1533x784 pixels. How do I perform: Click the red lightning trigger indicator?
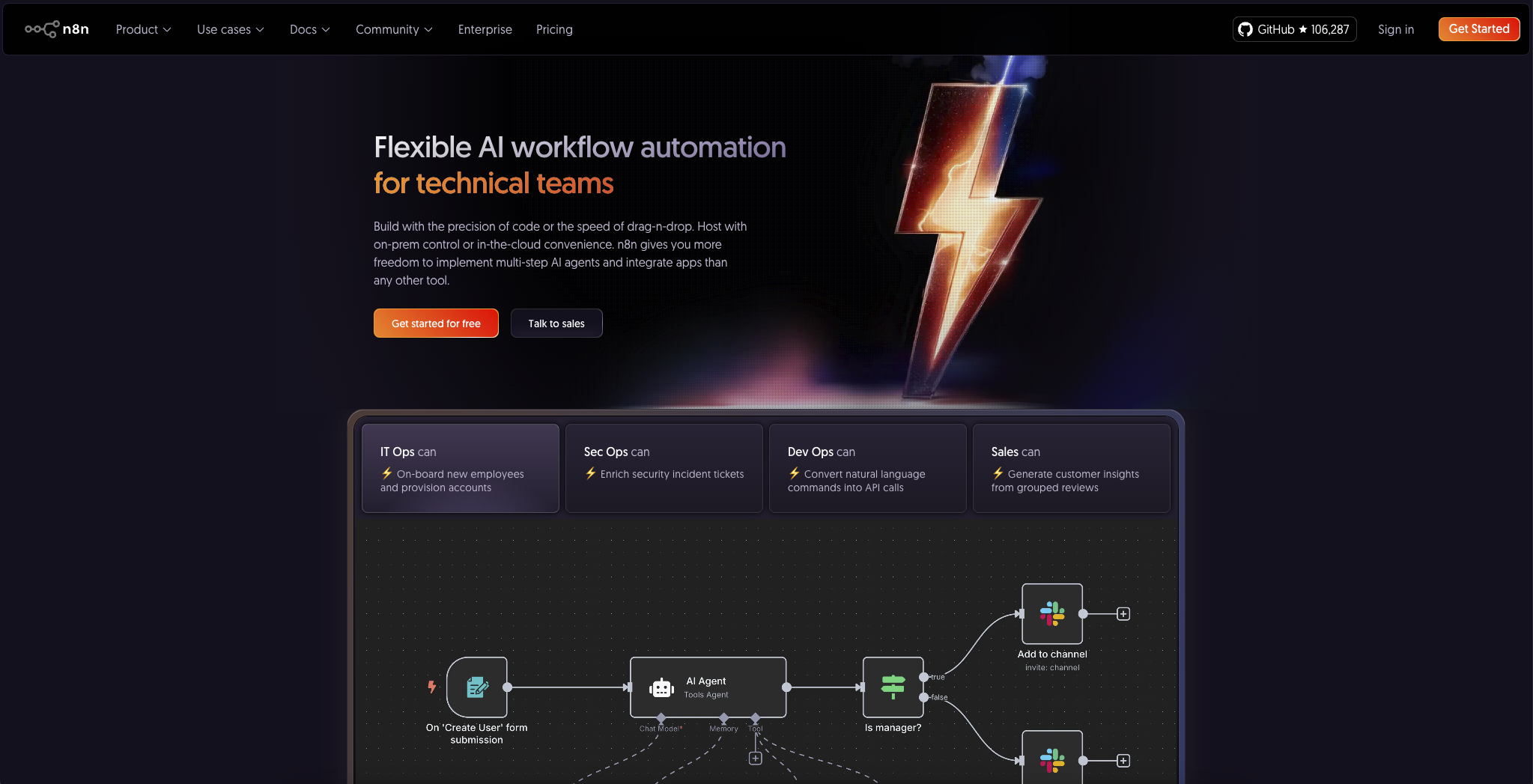[431, 686]
